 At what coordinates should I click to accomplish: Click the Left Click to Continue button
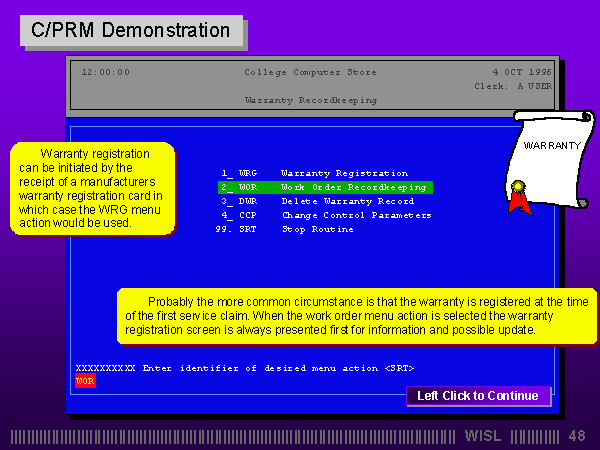478,396
